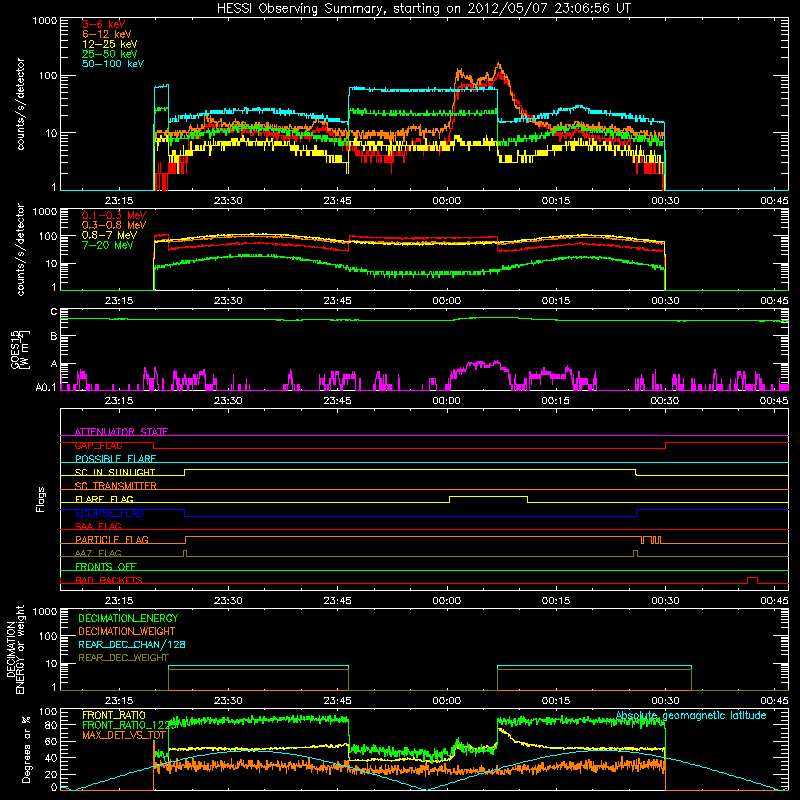
Task: Click the 'Flags' vertical axis label
Action: click(41, 499)
